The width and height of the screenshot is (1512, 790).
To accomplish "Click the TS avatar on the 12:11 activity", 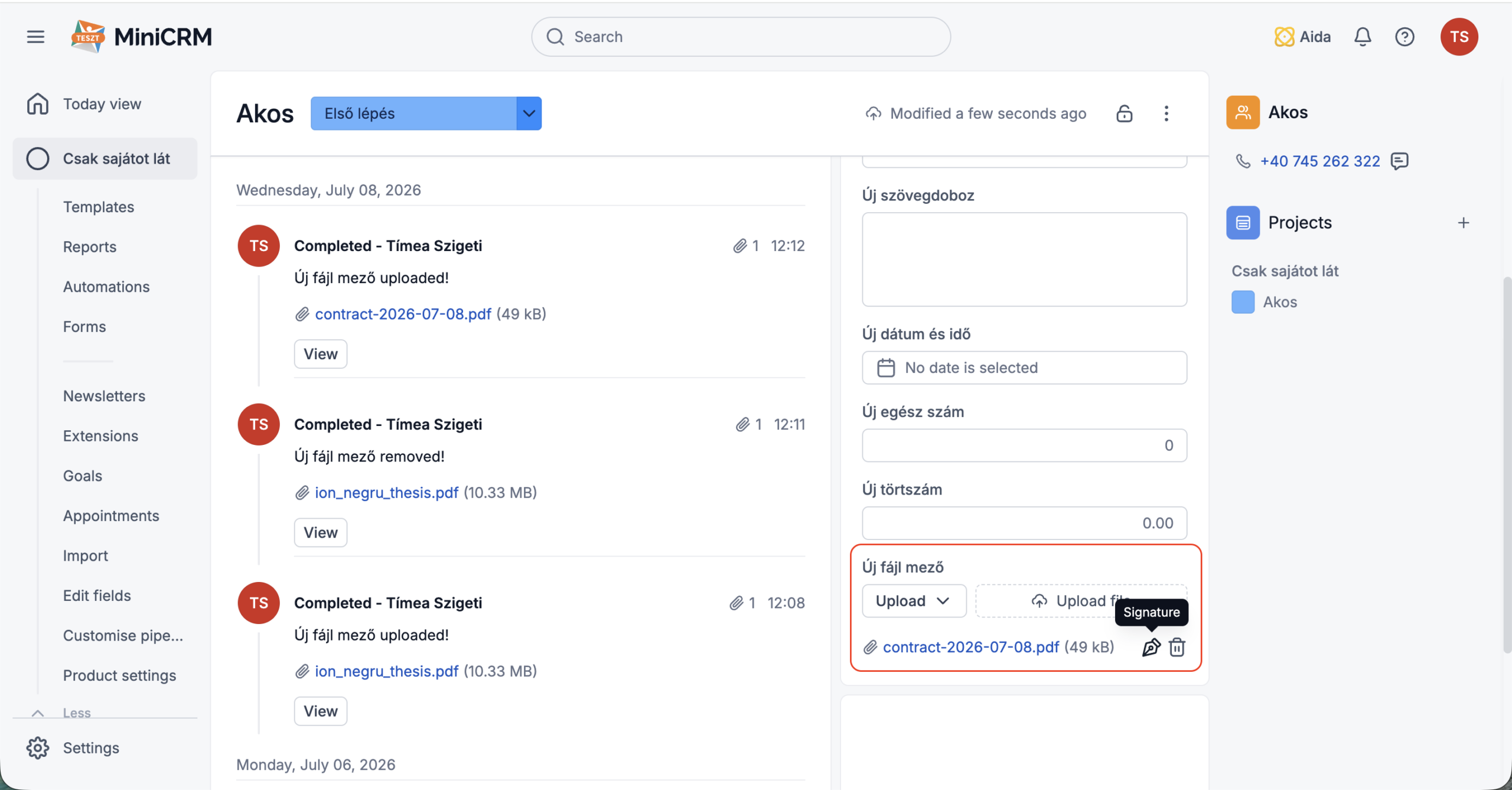I will coord(259,424).
